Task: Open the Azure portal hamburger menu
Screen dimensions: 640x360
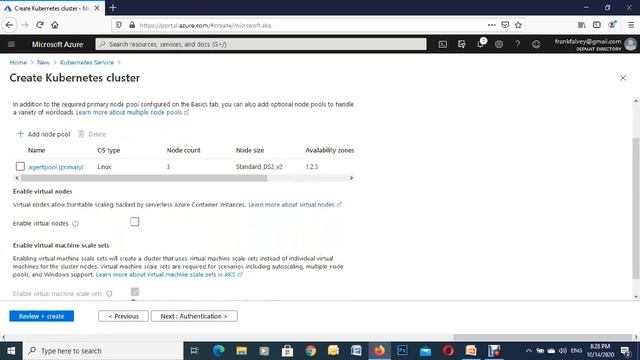Action: point(11,44)
